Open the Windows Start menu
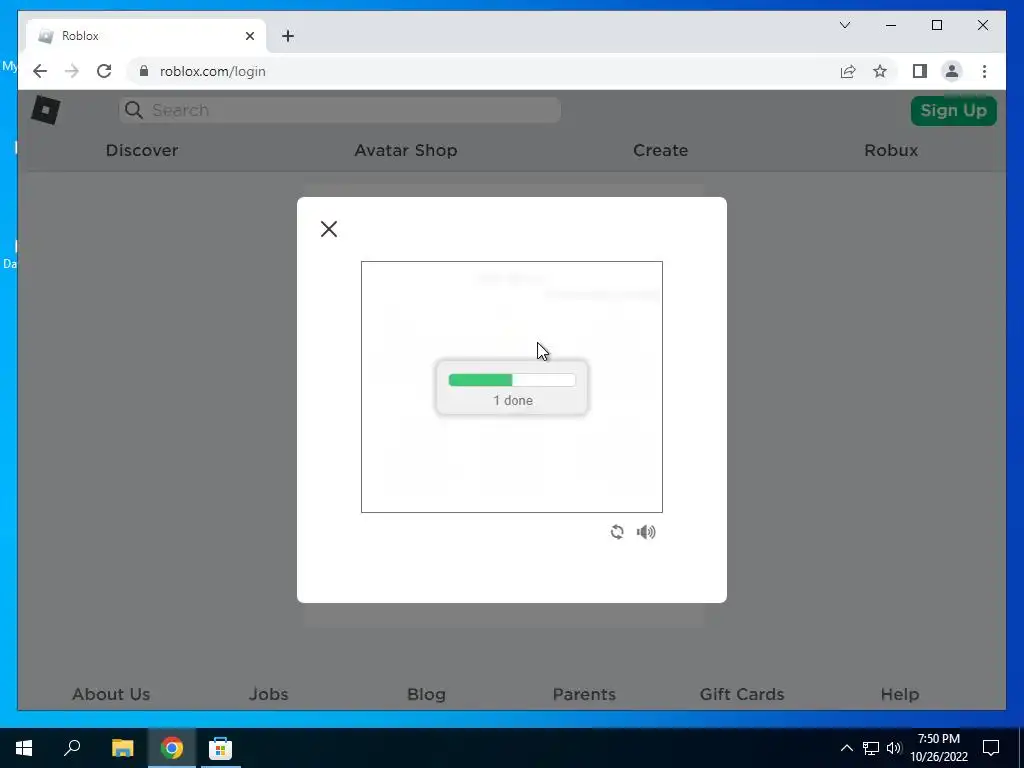This screenshot has height=768, width=1024. coord(24,748)
